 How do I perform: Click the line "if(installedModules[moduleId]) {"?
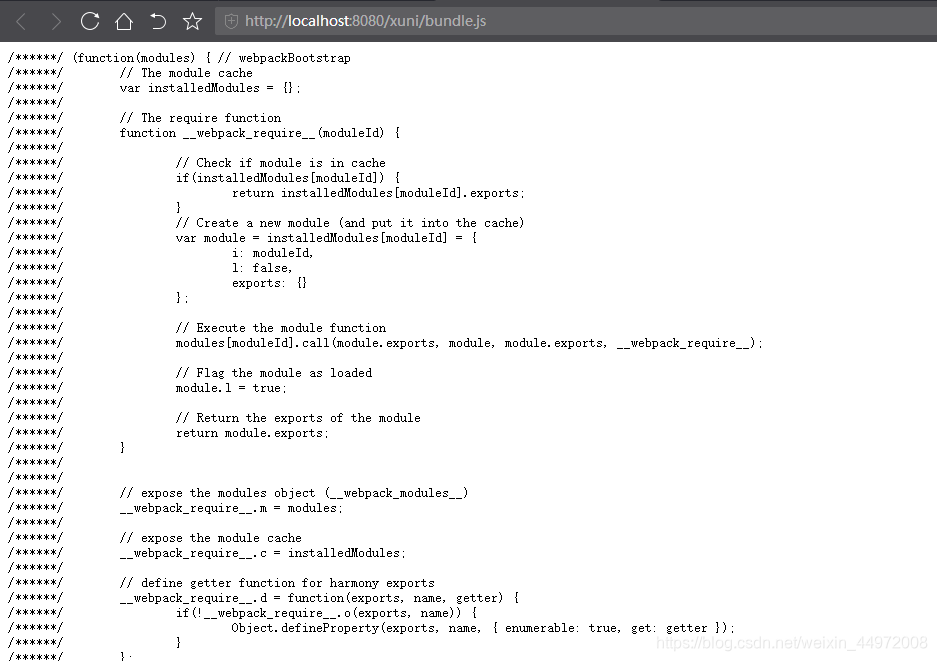[x=288, y=178]
